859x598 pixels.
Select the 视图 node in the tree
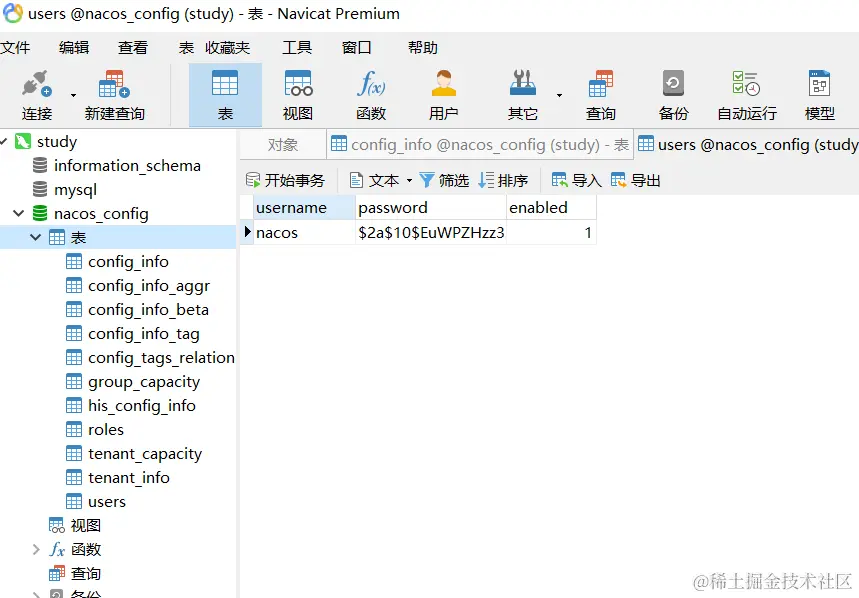pos(85,526)
